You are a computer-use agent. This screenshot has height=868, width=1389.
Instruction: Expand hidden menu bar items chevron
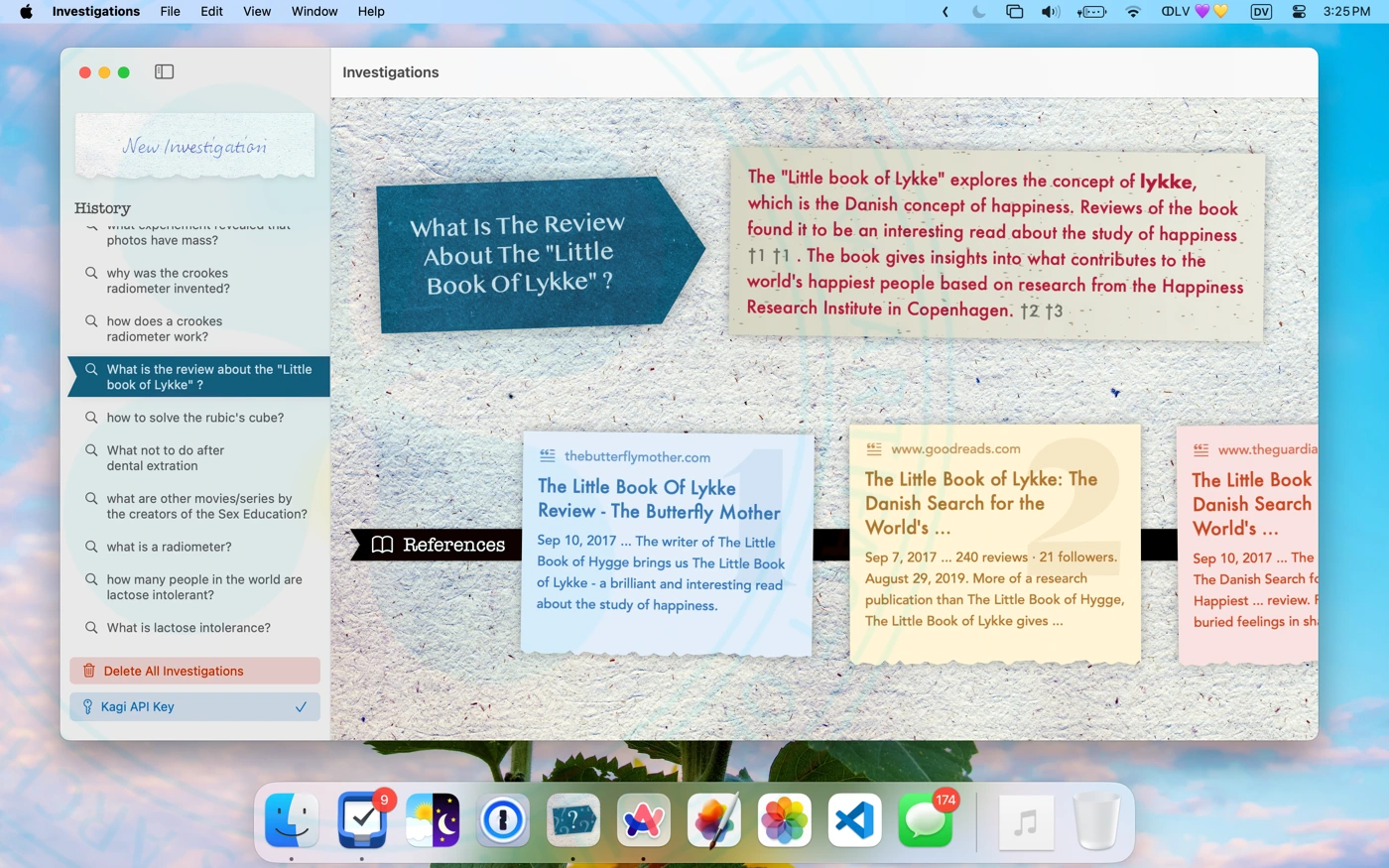click(945, 12)
